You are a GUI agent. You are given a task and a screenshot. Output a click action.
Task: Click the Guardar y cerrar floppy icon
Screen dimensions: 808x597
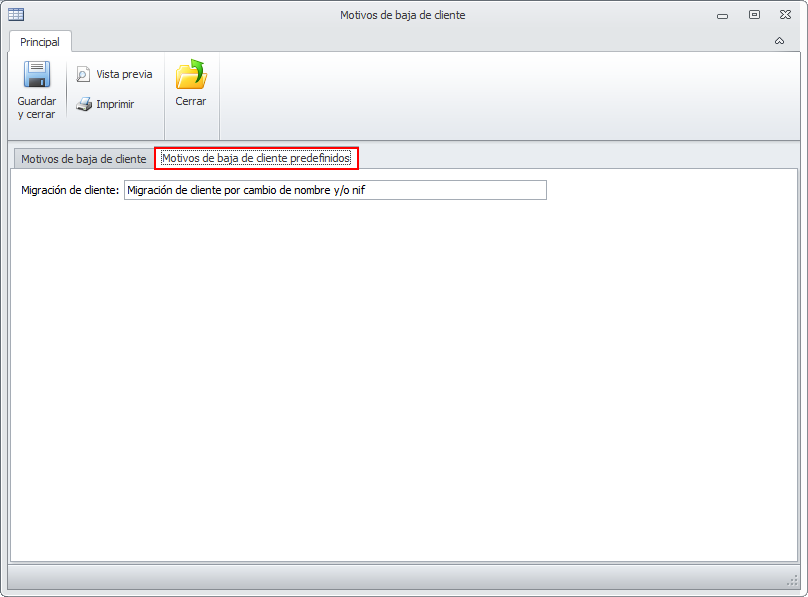point(37,74)
